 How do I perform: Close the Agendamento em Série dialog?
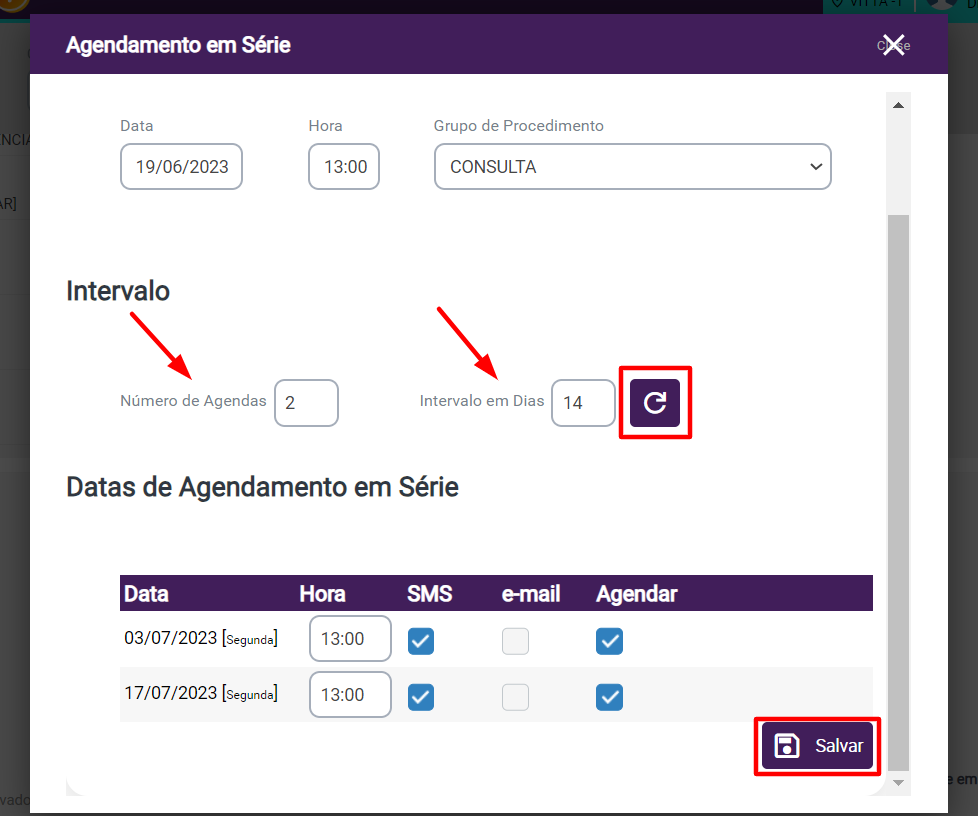point(893,45)
